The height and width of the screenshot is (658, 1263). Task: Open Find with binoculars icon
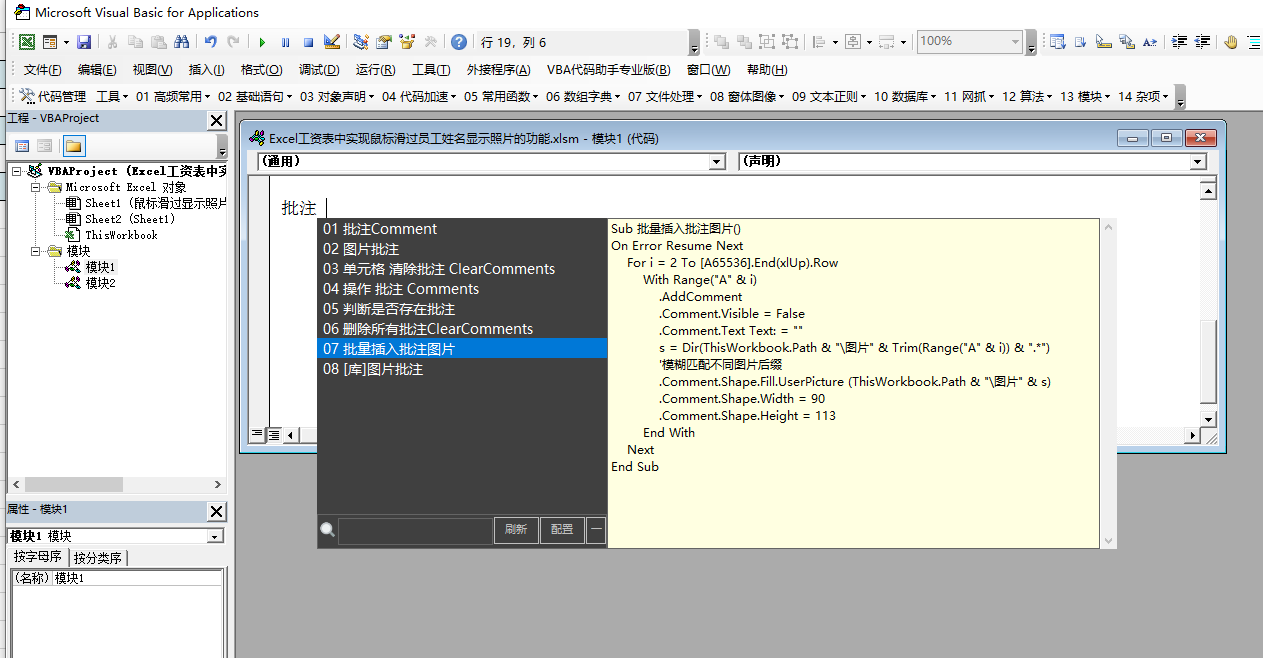tap(181, 42)
